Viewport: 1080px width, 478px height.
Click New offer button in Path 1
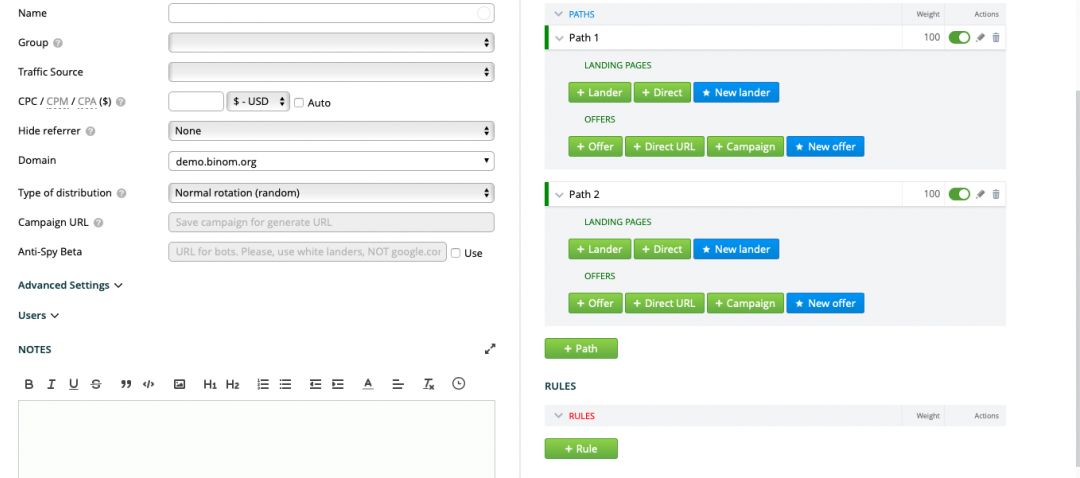pos(825,146)
